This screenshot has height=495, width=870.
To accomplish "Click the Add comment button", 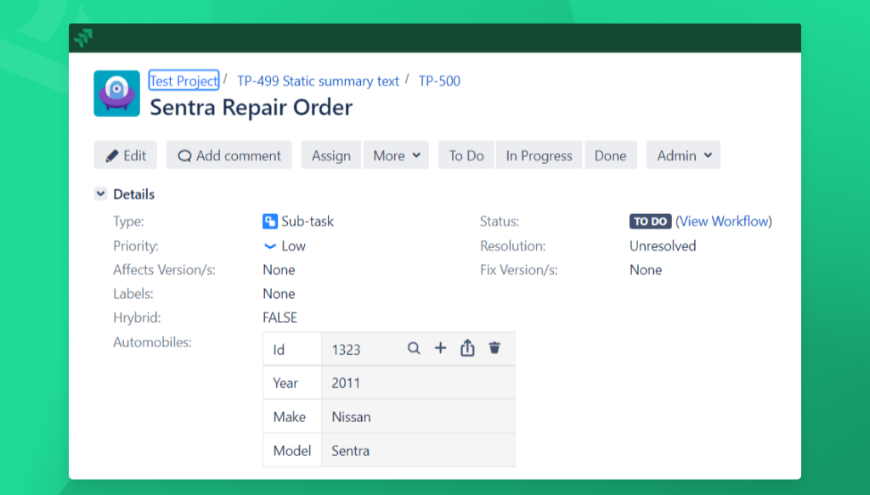I will coord(229,155).
